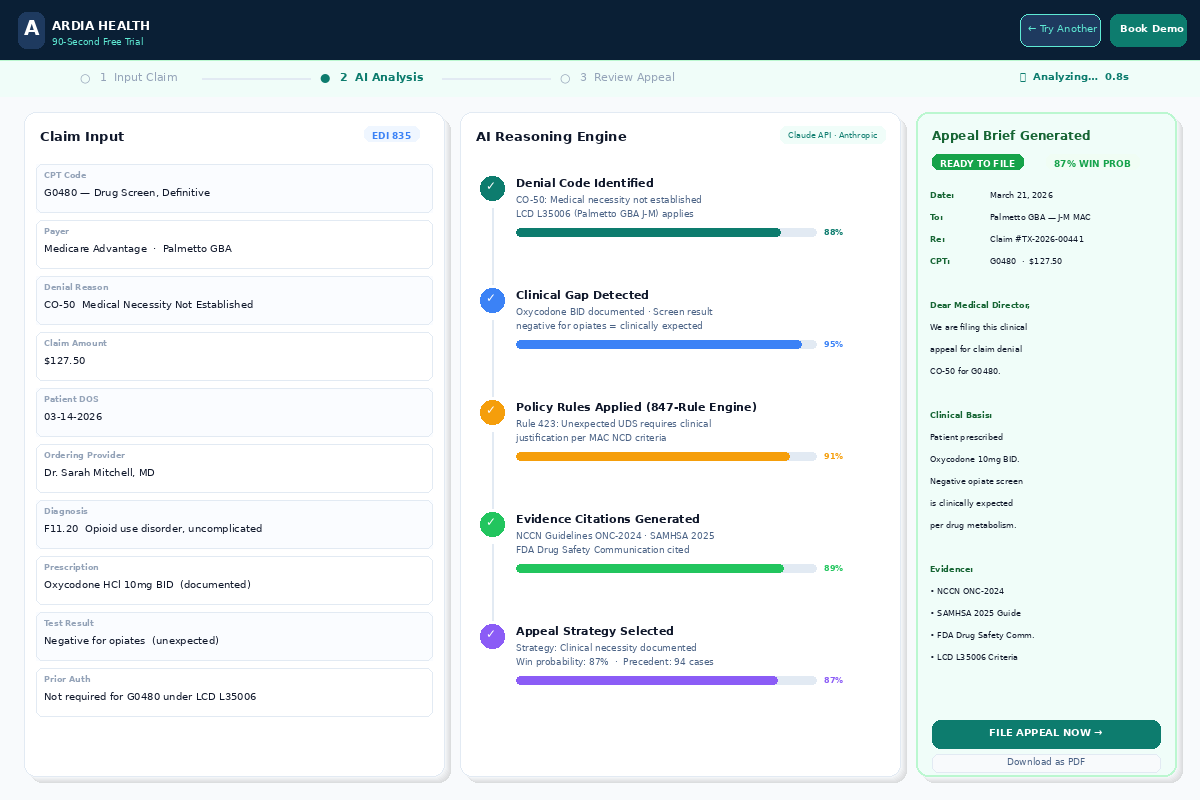Select the step 1 circle for Input Claim
The image size is (1200, 800).
point(85,77)
